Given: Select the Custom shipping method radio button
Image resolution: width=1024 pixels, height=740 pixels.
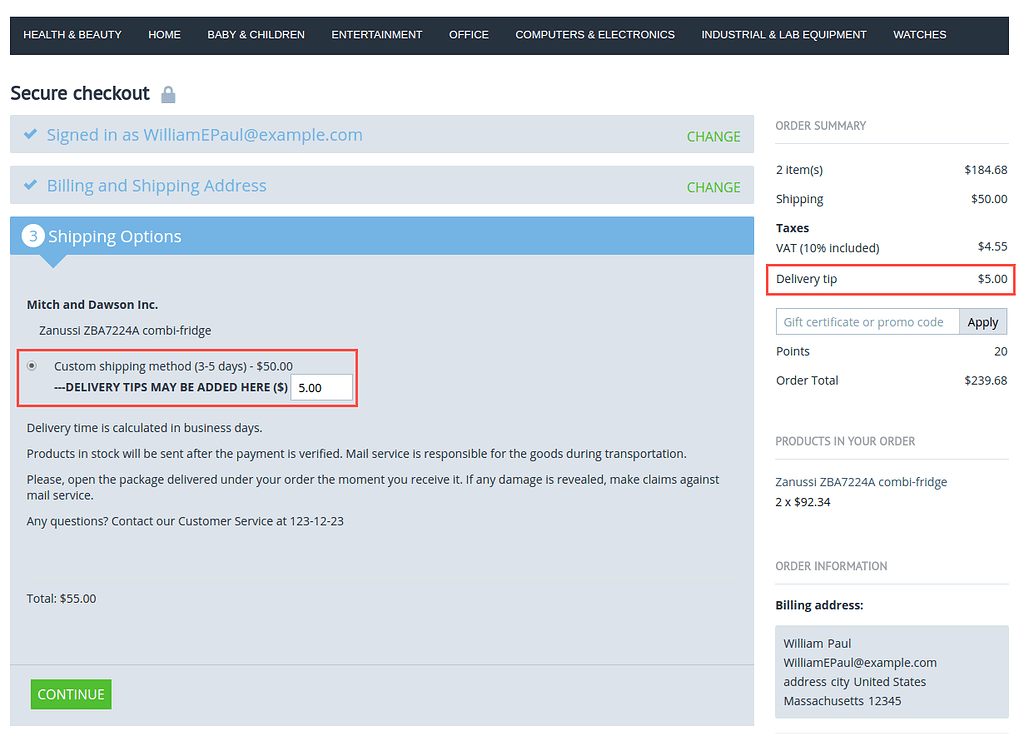Looking at the screenshot, I should click(x=31, y=365).
